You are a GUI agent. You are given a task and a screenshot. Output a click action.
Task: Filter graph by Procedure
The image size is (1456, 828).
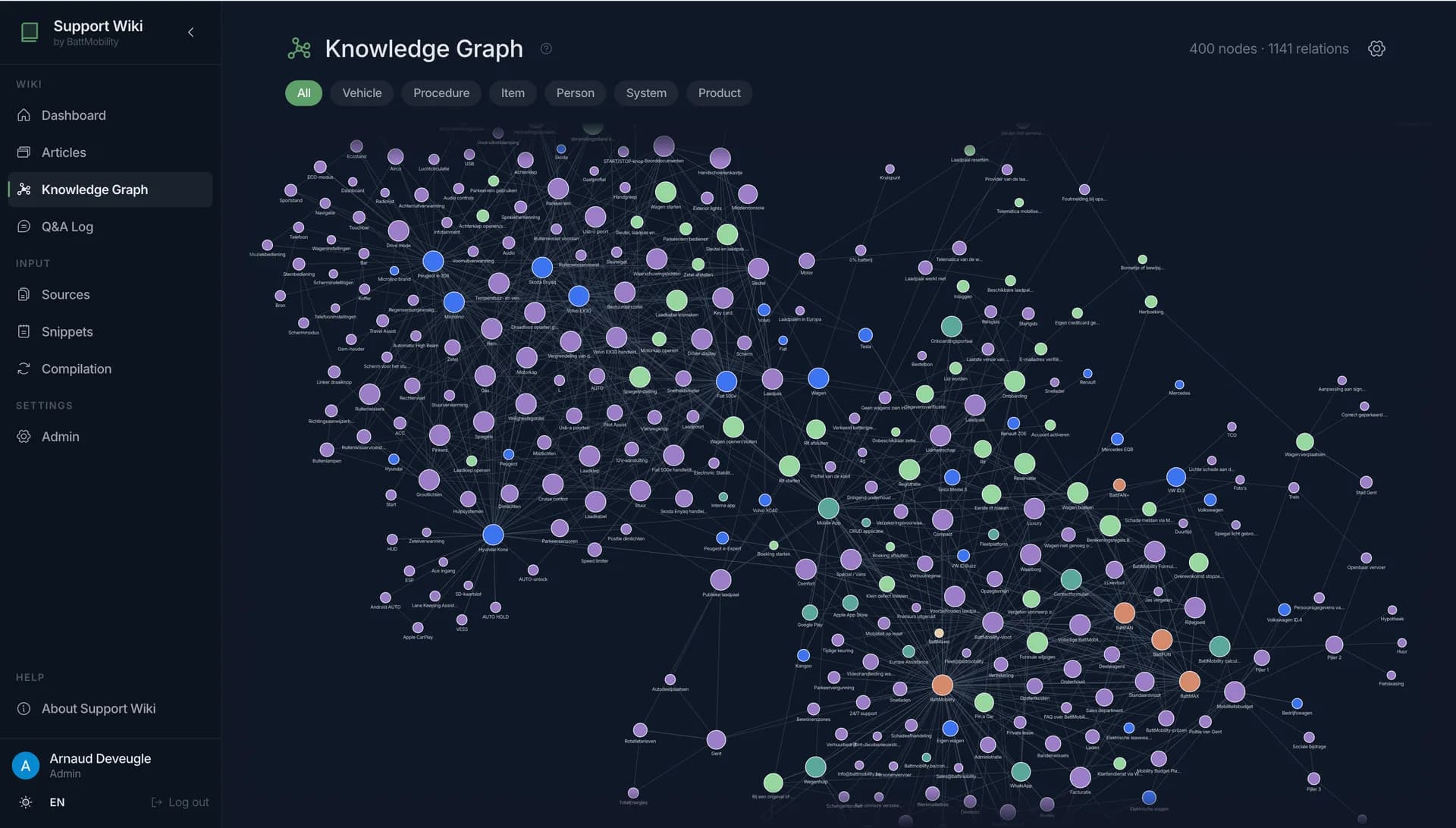(x=441, y=93)
